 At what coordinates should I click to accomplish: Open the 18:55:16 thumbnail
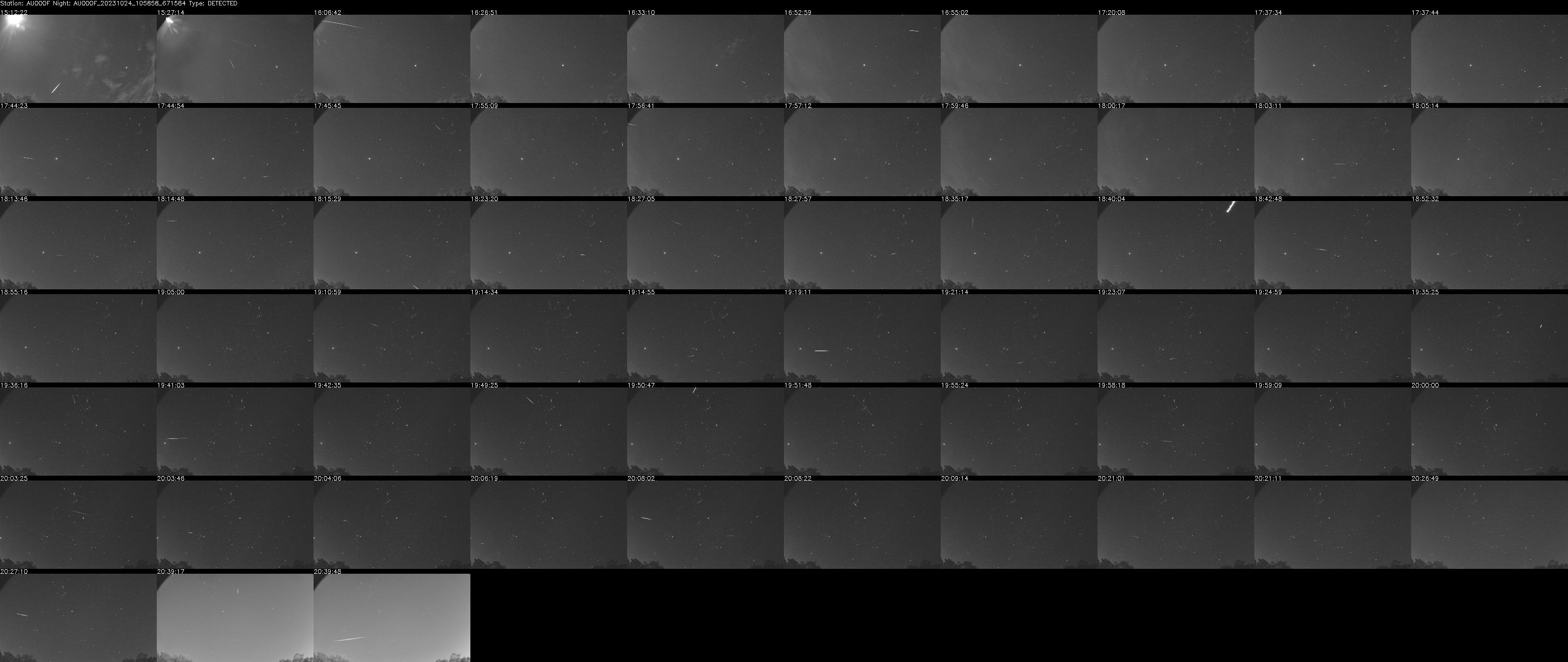pyautogui.click(x=78, y=338)
